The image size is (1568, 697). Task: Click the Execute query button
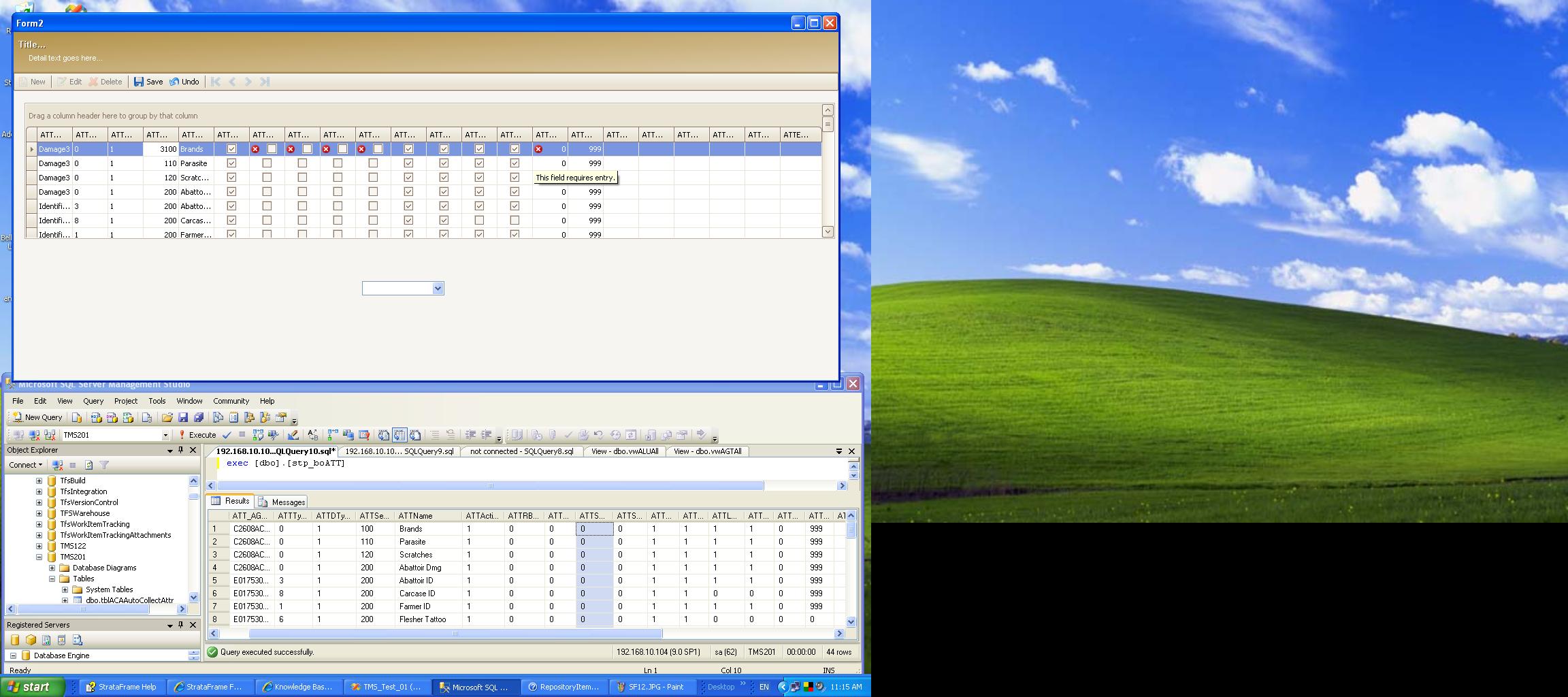click(197, 435)
